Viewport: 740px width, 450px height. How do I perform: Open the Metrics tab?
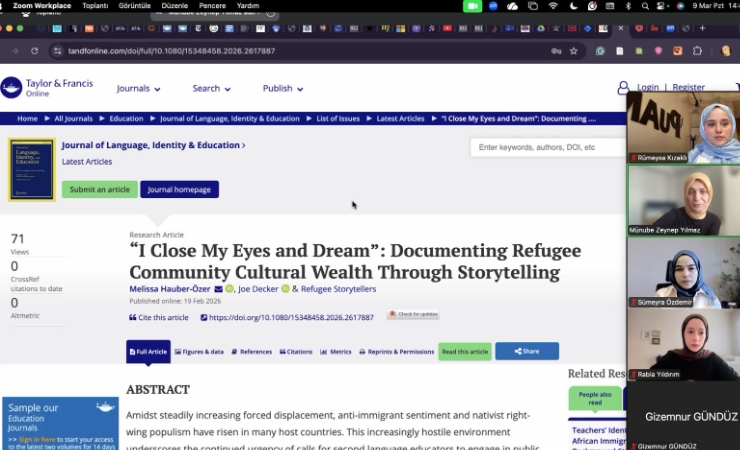[x=336, y=352]
